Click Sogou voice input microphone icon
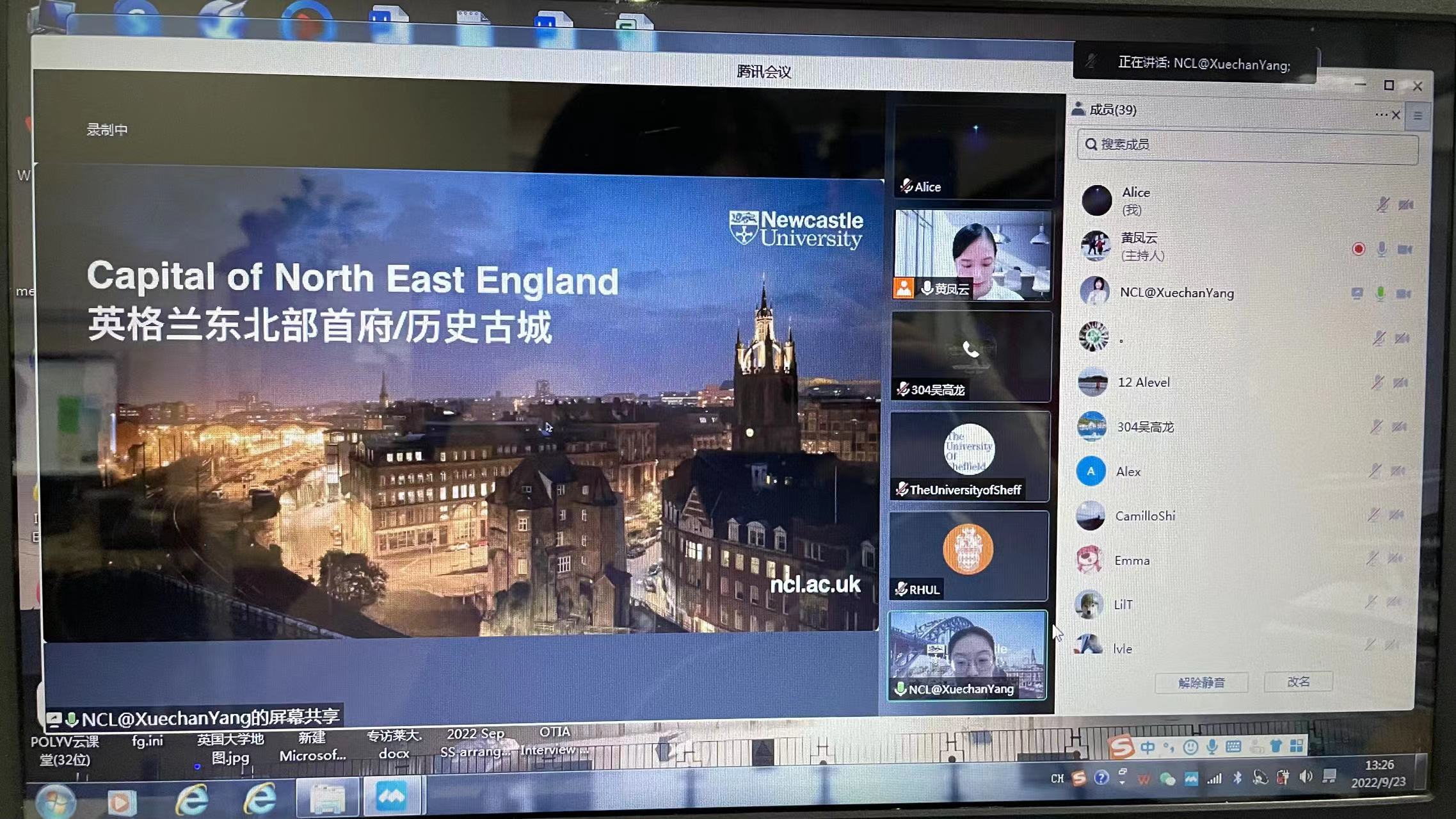Image resolution: width=1456 pixels, height=819 pixels. [x=1212, y=747]
